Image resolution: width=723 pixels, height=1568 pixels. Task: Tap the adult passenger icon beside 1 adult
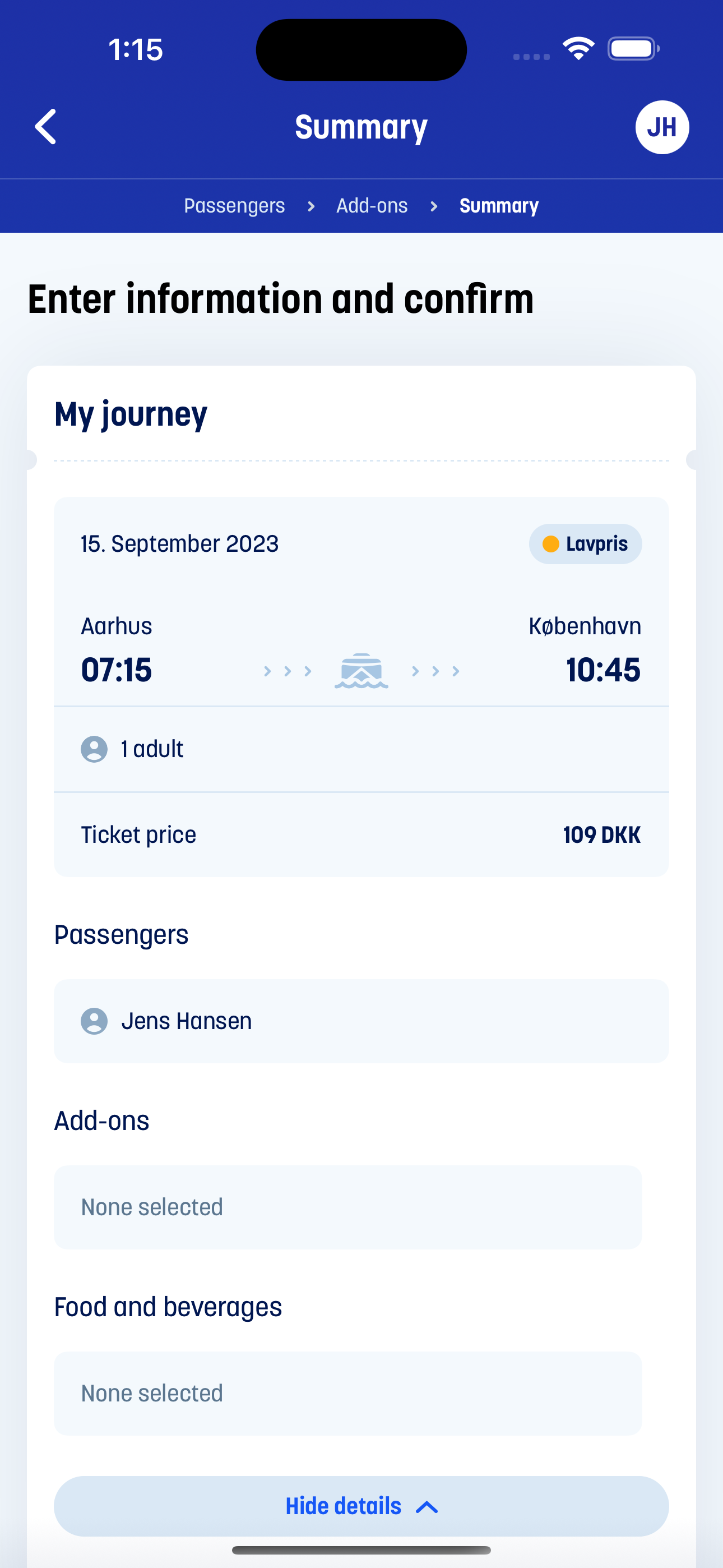coord(94,749)
